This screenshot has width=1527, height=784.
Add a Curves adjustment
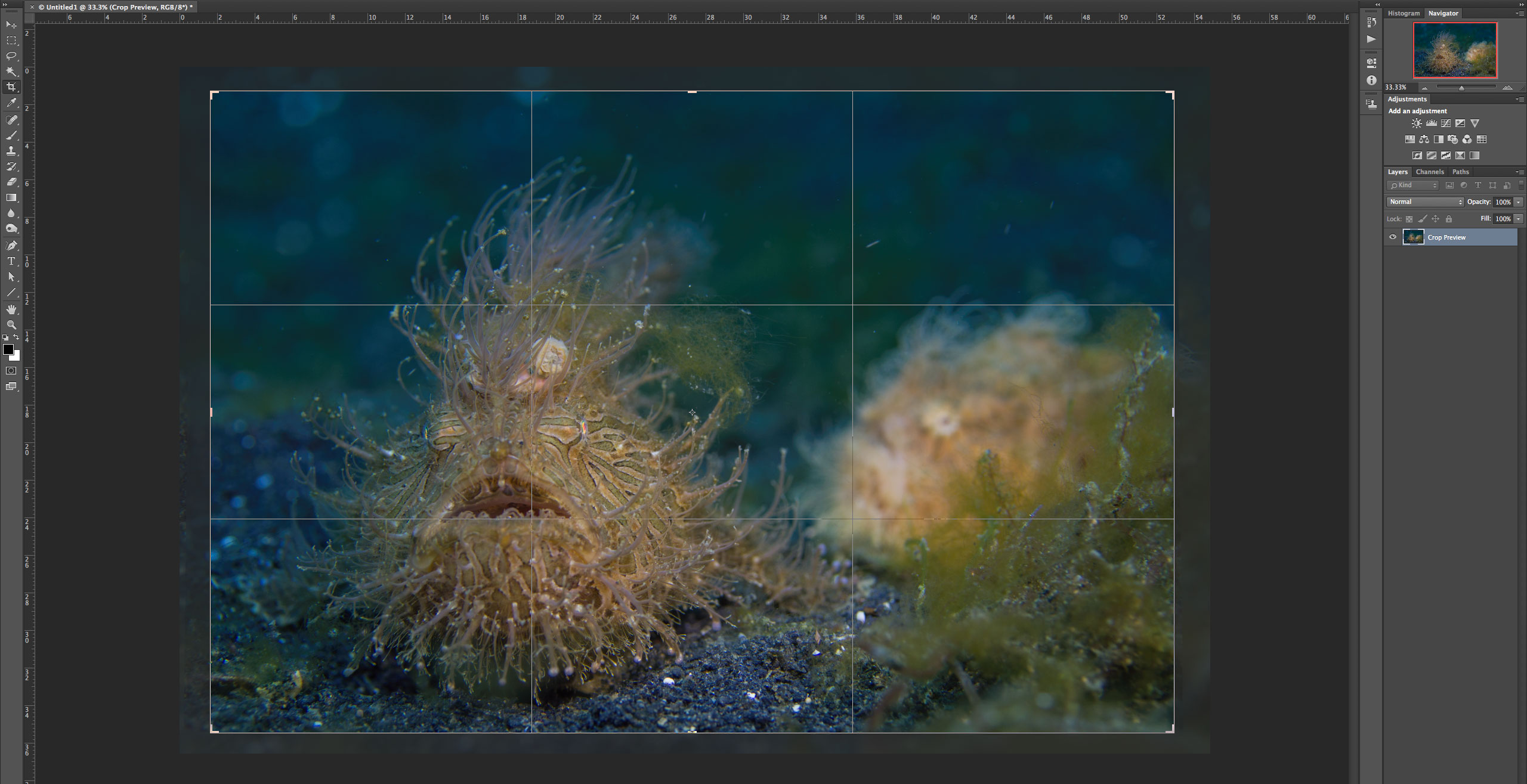(1445, 123)
